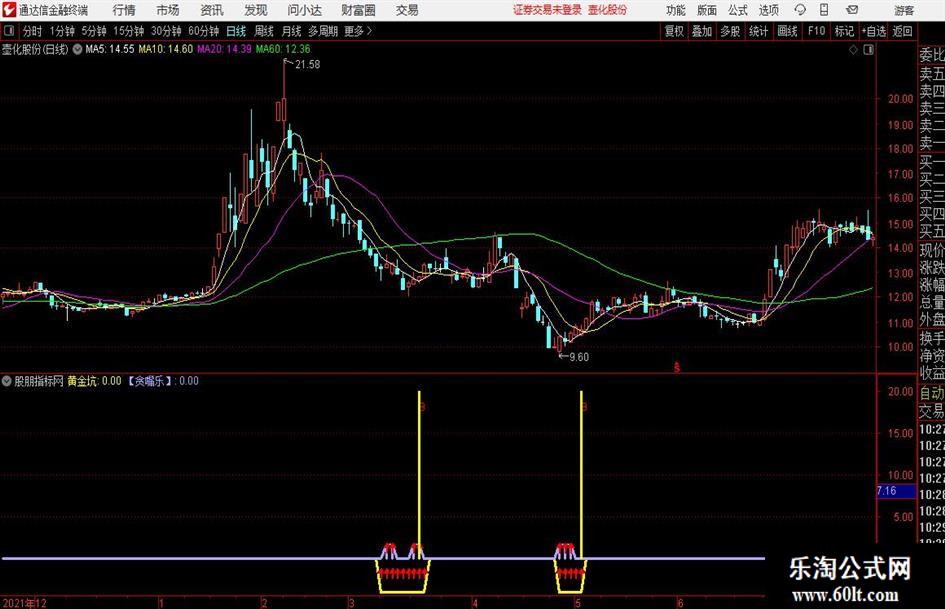The height and width of the screenshot is (609, 945).
Task: Click the 【贪嘴乐】: 0.00 indicator value
Action: click(x=162, y=381)
